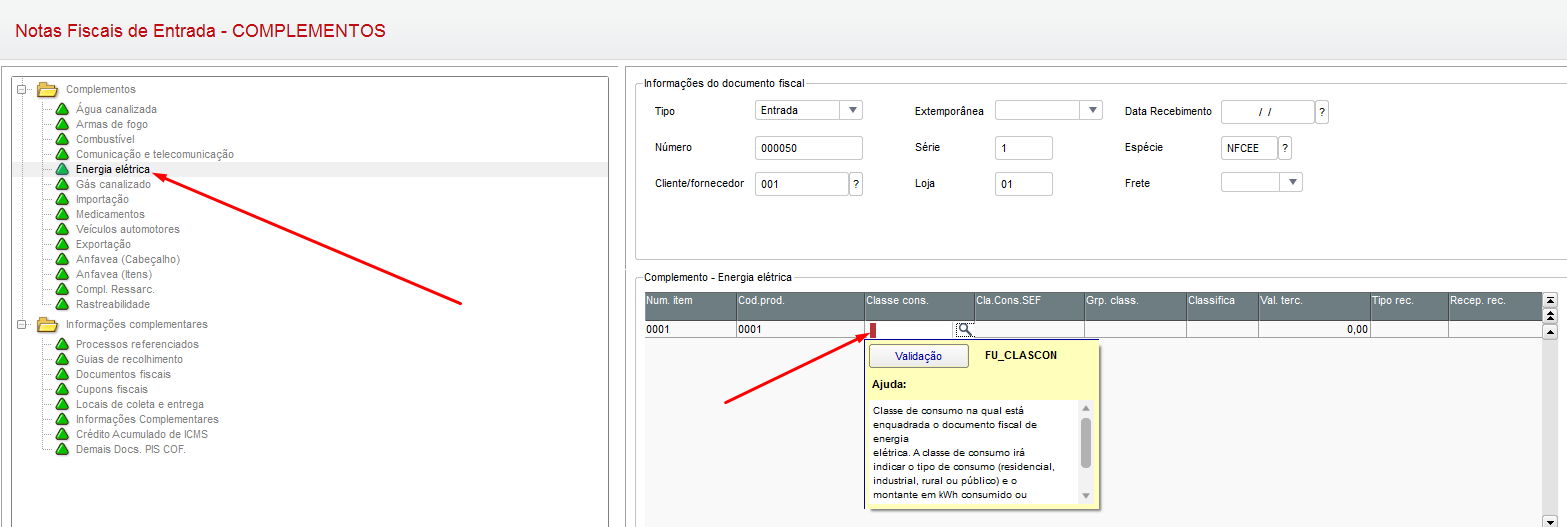This screenshot has width=1567, height=527.
Task: Select the Importação tree item
Action: click(102, 199)
